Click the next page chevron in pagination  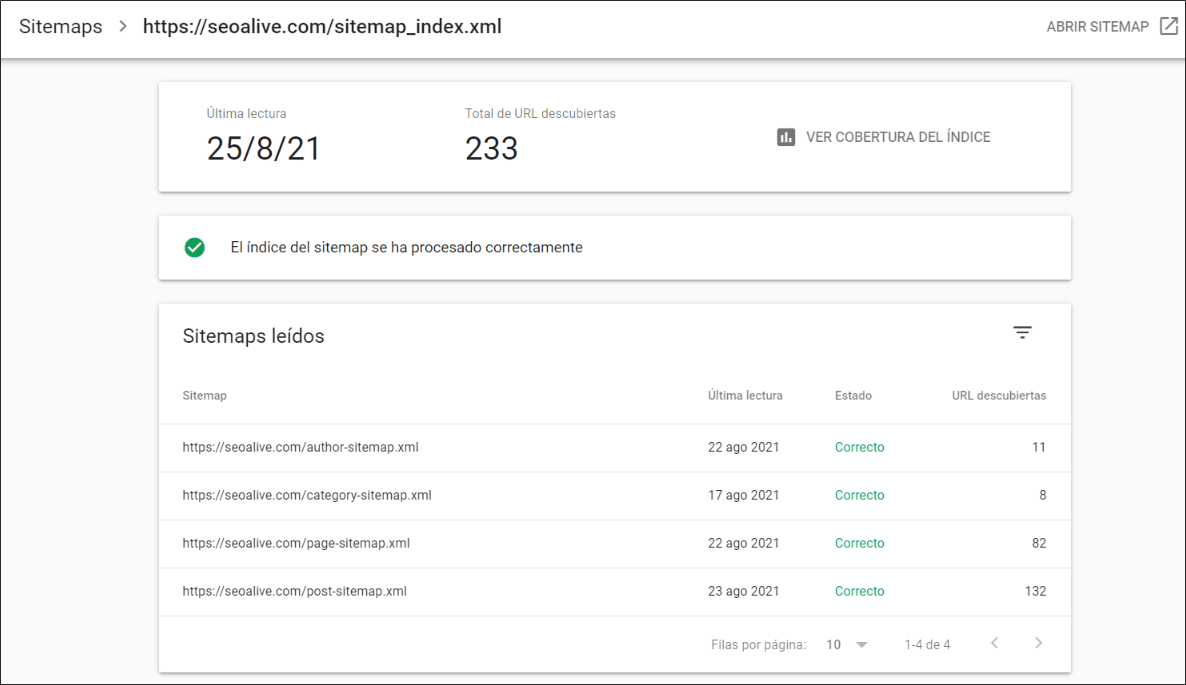pyautogui.click(x=1038, y=644)
